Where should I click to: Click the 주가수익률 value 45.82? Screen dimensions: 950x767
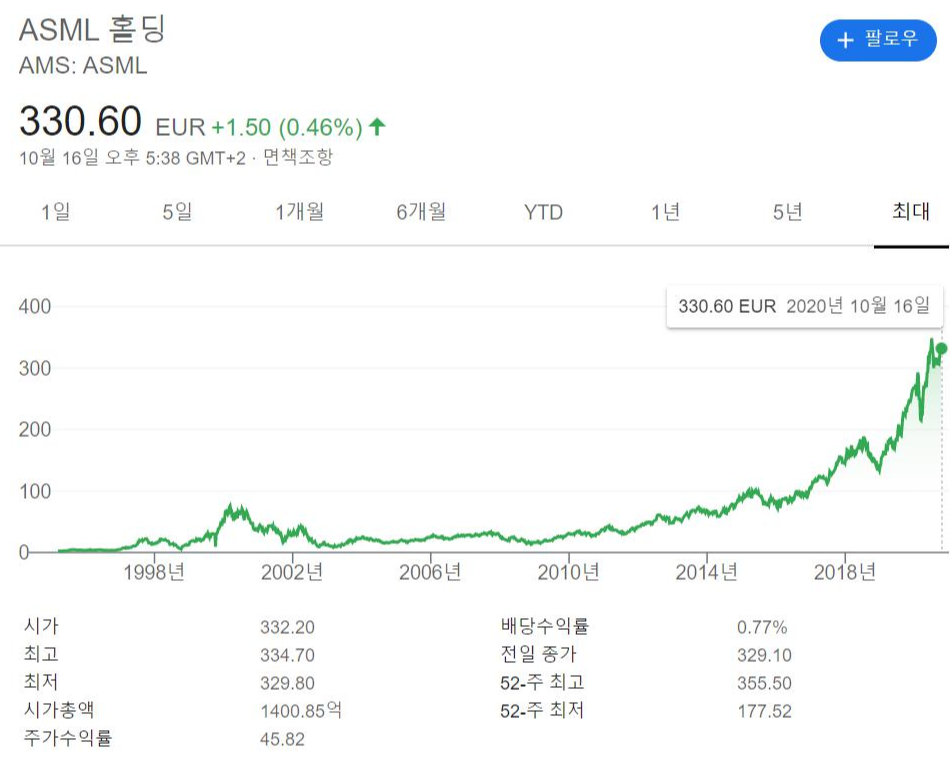tap(282, 739)
